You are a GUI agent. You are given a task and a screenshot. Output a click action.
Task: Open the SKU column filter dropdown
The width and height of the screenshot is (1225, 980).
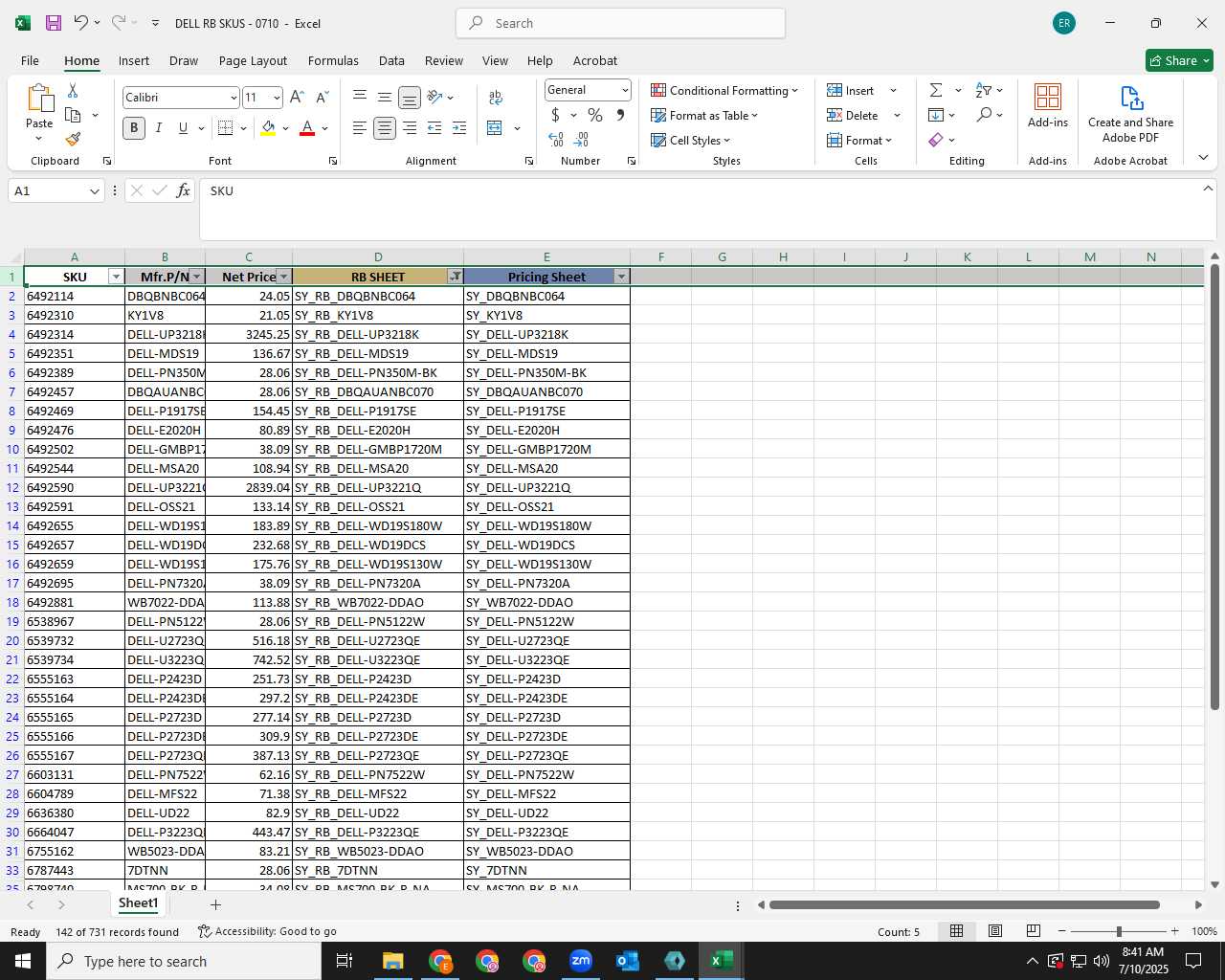point(116,277)
